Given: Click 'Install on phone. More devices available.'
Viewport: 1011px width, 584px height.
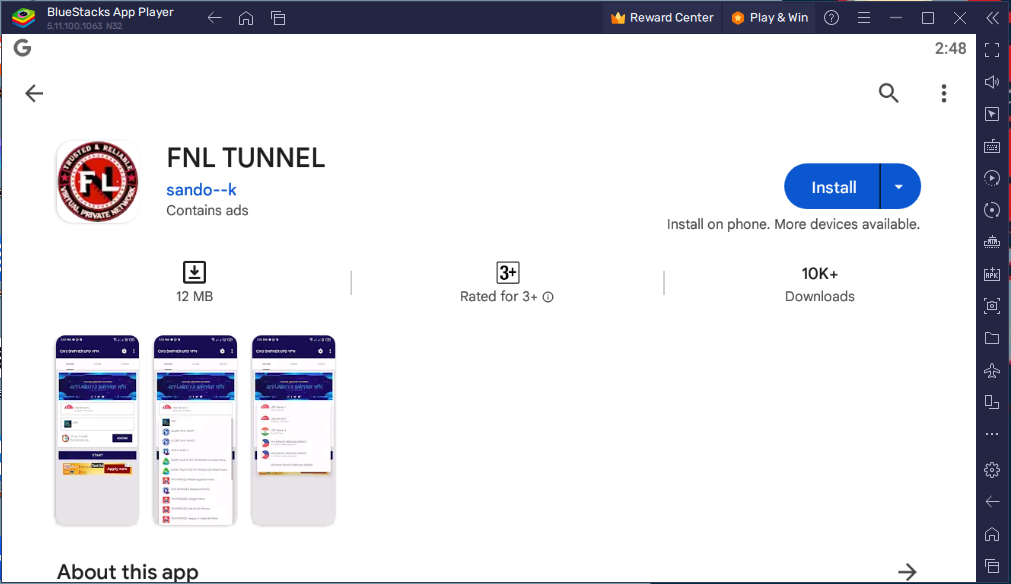Looking at the screenshot, I should coord(793,224).
